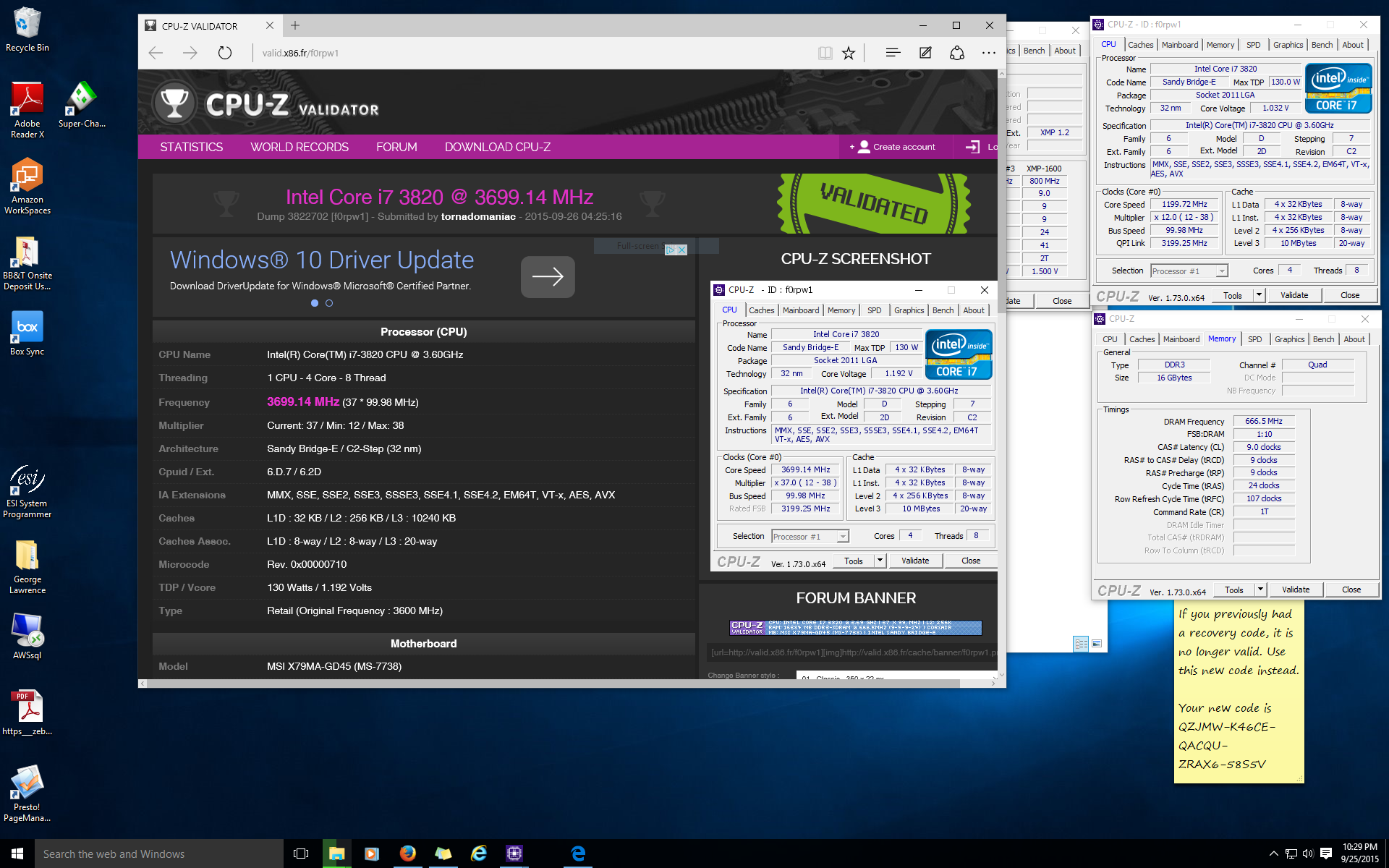Open Amazon WorkSpaces desktop icon
Screen dimensions: 1389x868
point(27,187)
